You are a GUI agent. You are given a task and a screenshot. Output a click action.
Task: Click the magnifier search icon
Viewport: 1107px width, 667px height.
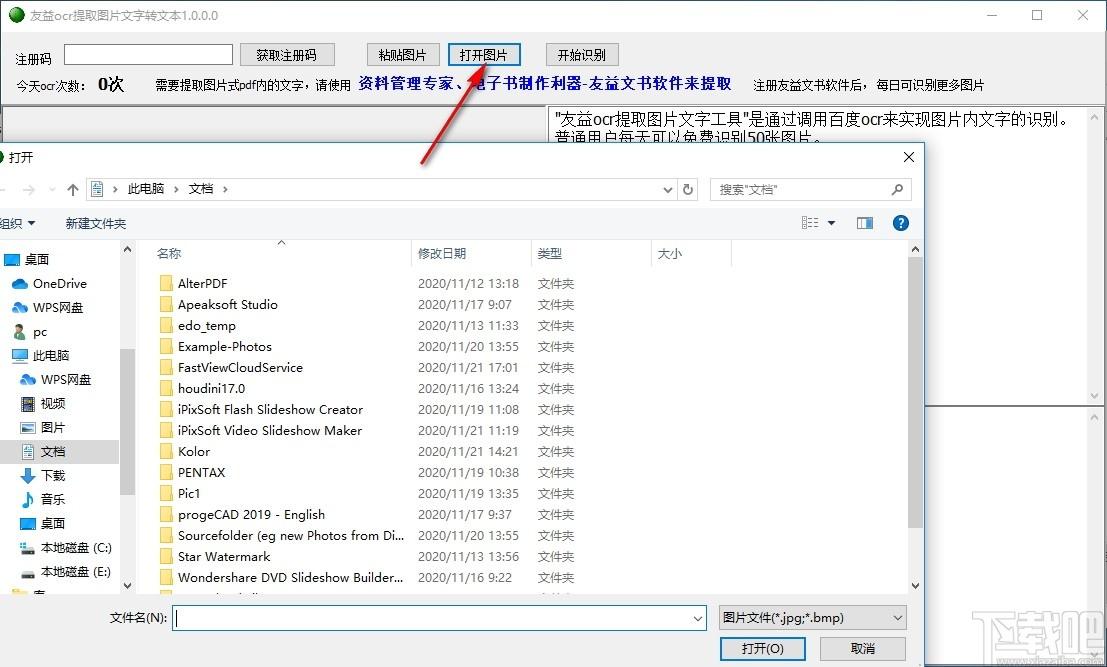tap(897, 189)
